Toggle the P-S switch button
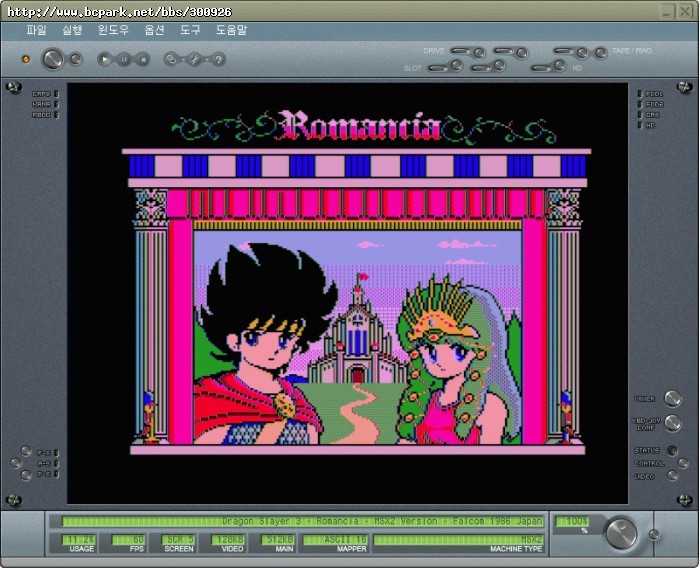The width and height of the screenshot is (700, 568). click(x=26, y=475)
